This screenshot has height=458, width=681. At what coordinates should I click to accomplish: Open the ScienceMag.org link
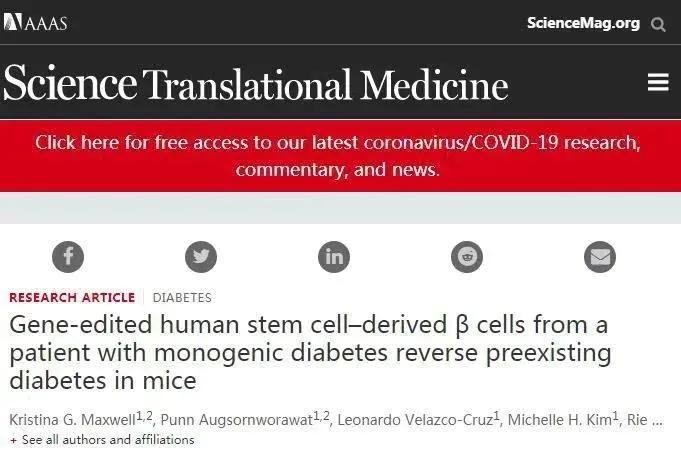tap(583, 23)
